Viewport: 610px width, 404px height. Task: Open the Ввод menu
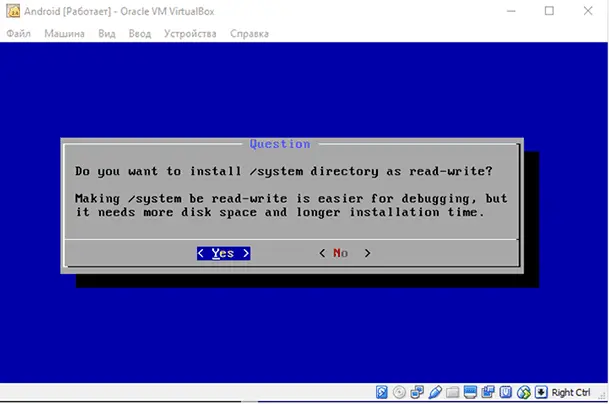140,34
